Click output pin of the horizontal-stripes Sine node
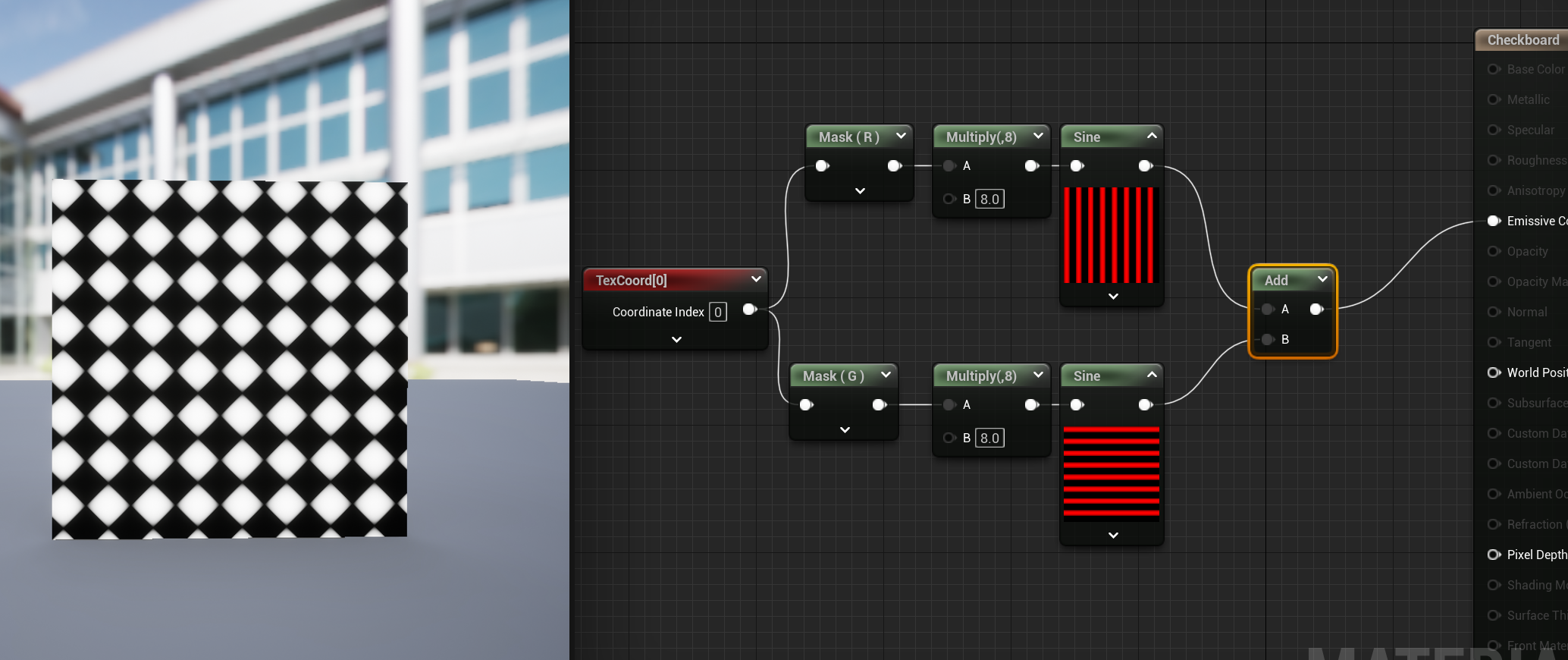 [x=1146, y=405]
